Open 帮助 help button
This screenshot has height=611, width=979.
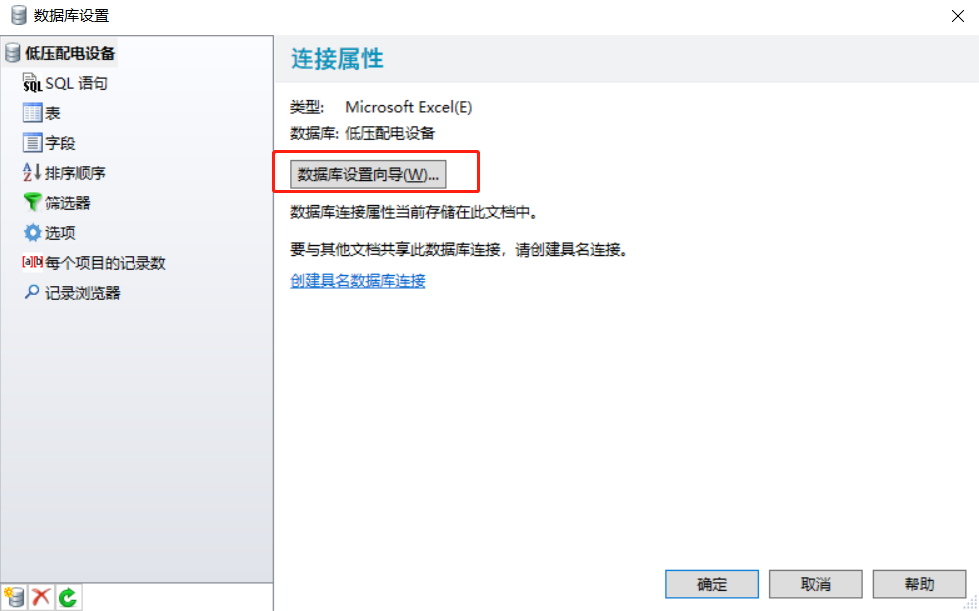(919, 584)
